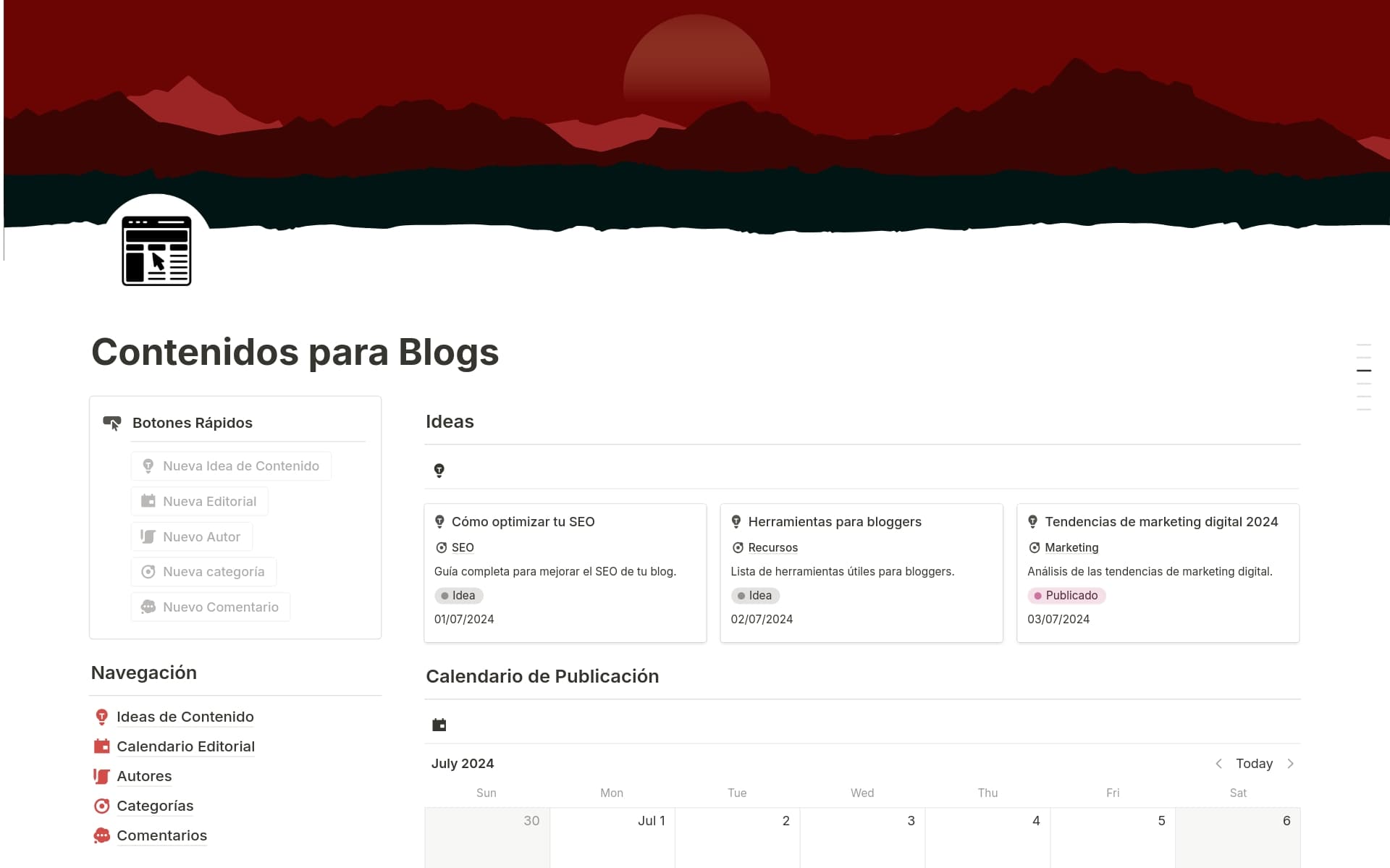Select the Publicado status tag on the Tendencias card

[x=1066, y=595]
